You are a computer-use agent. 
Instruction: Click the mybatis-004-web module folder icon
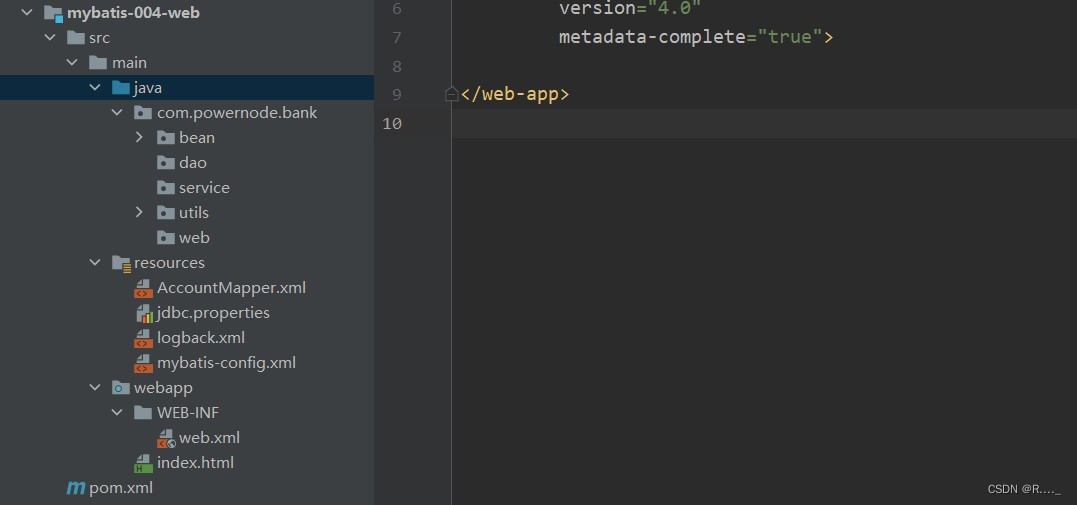coord(53,12)
